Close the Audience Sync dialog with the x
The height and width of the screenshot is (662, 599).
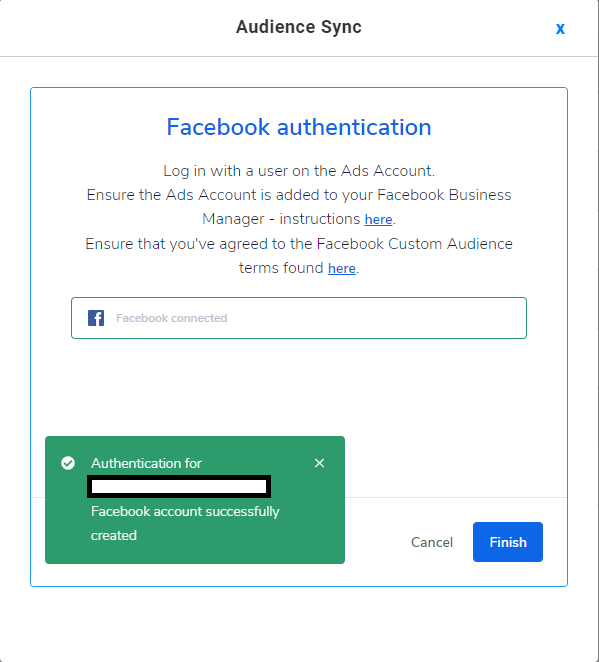click(560, 29)
